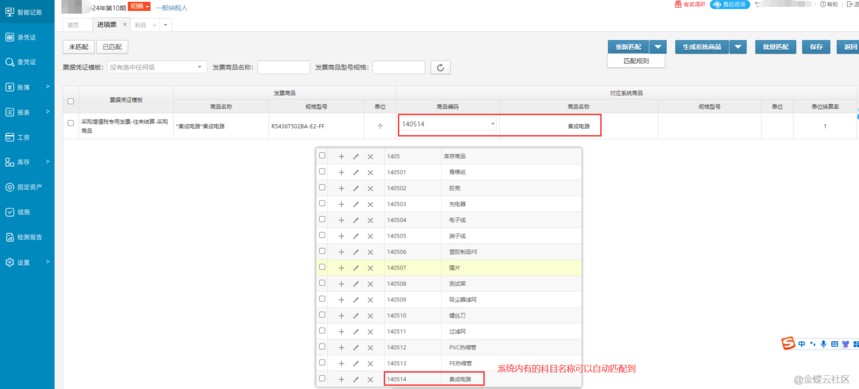Tick the checkbox for 140501 青稞纸
This screenshot has height=389, width=859.
[322, 171]
